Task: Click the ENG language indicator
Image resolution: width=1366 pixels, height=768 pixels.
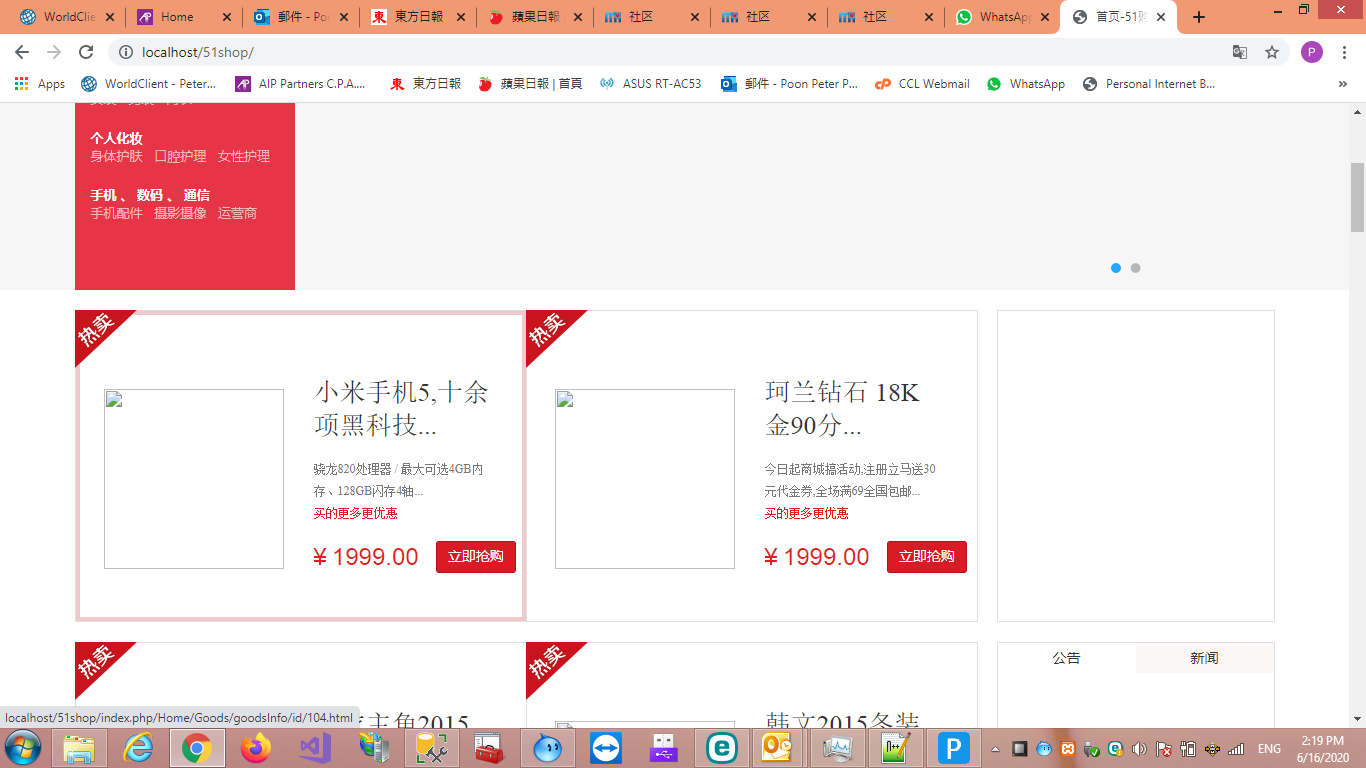Action: click(x=1269, y=749)
